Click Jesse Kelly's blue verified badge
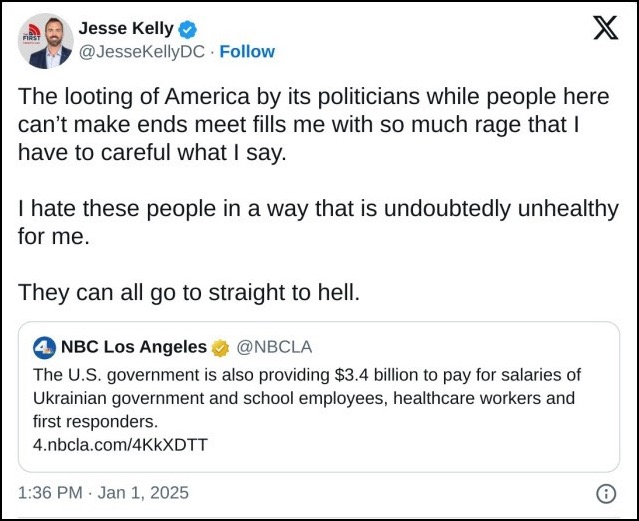This screenshot has height=521, width=639. pos(188,29)
